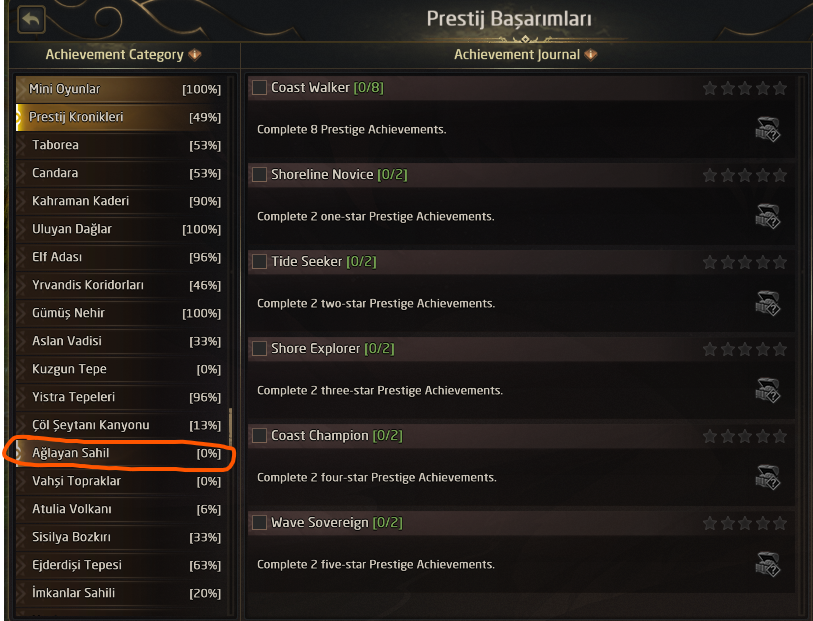The width and height of the screenshot is (813, 621).
Task: Expand the Mini Oyunlar category
Action: 20,89
